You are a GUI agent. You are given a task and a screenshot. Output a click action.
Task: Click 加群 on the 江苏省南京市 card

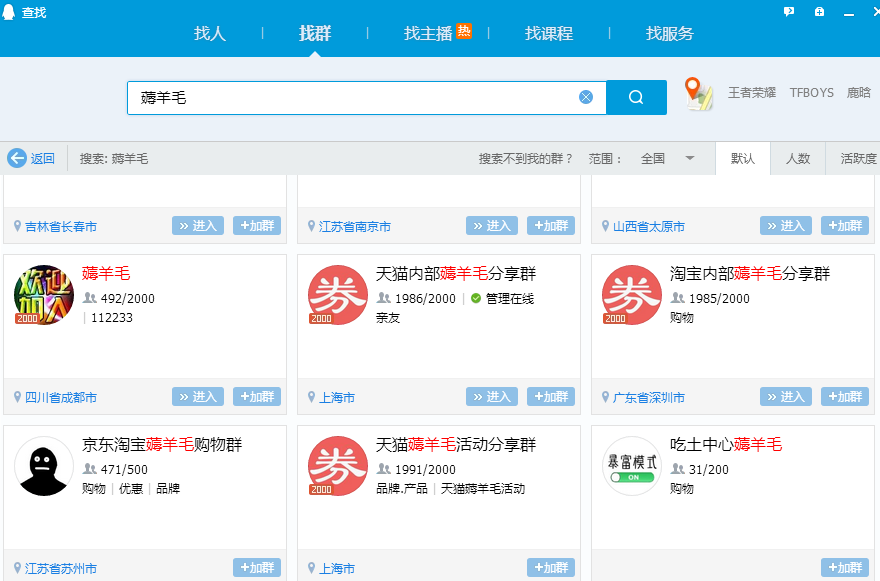tap(551, 226)
